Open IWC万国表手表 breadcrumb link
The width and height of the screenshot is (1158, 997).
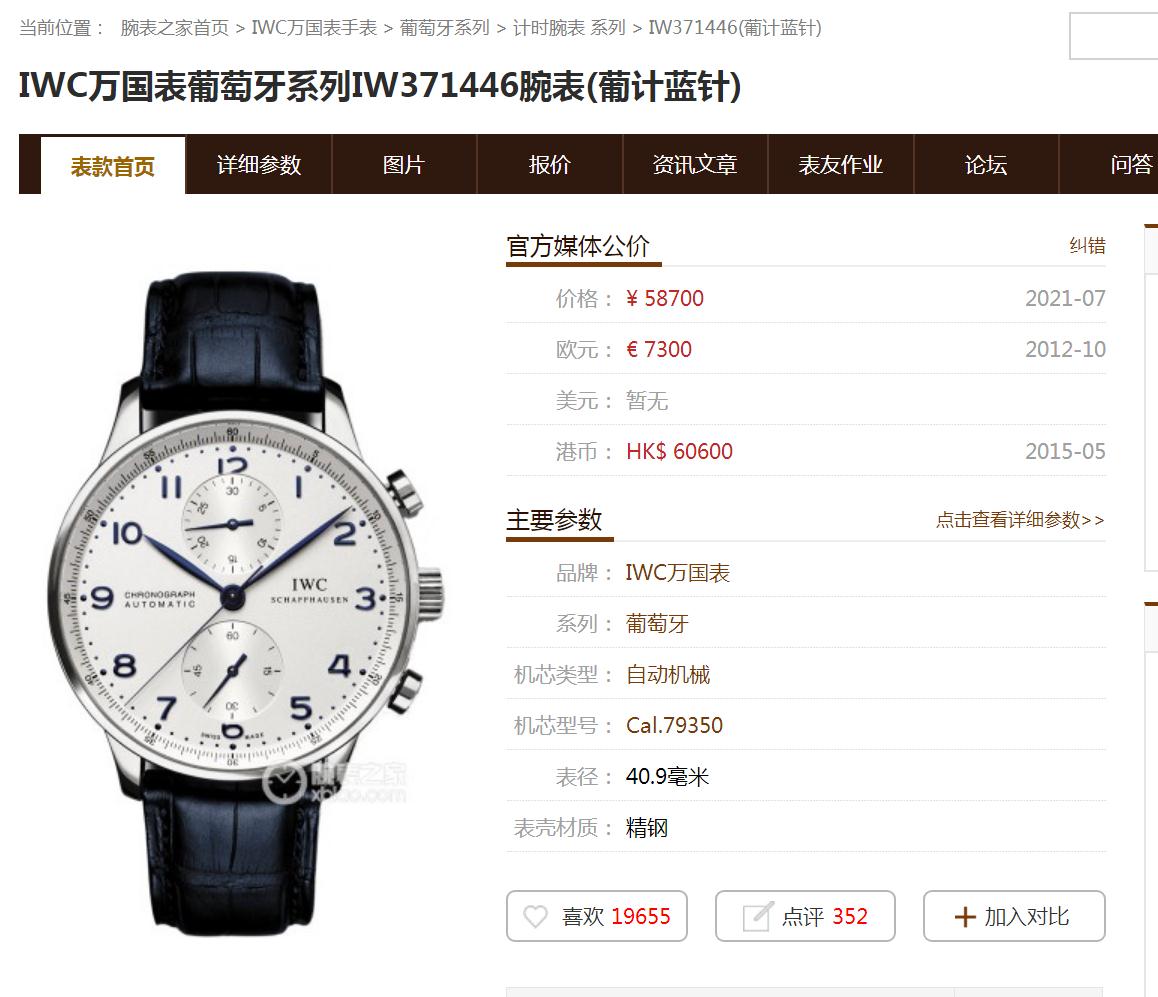314,28
